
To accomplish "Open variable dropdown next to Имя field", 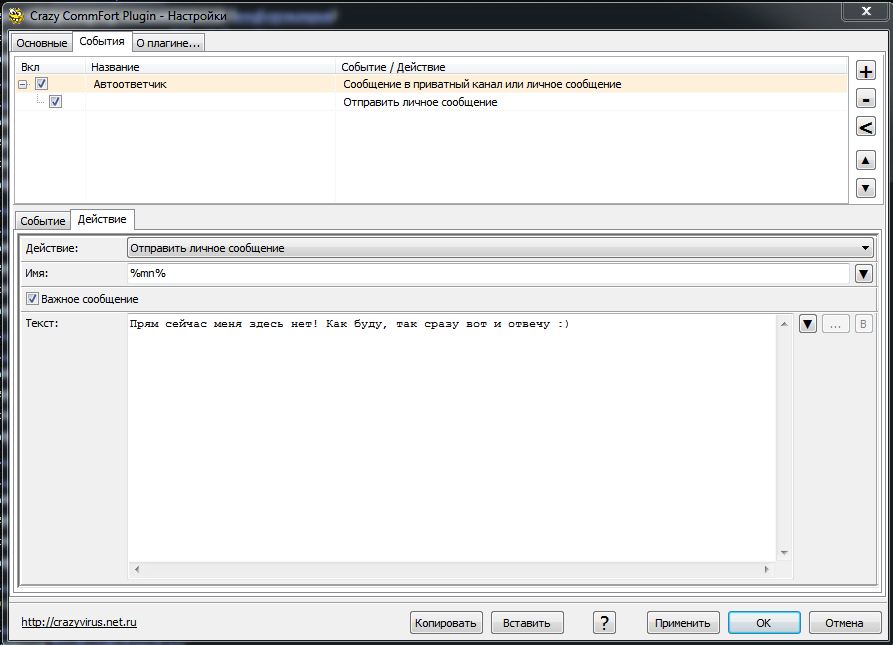I will click(864, 274).
